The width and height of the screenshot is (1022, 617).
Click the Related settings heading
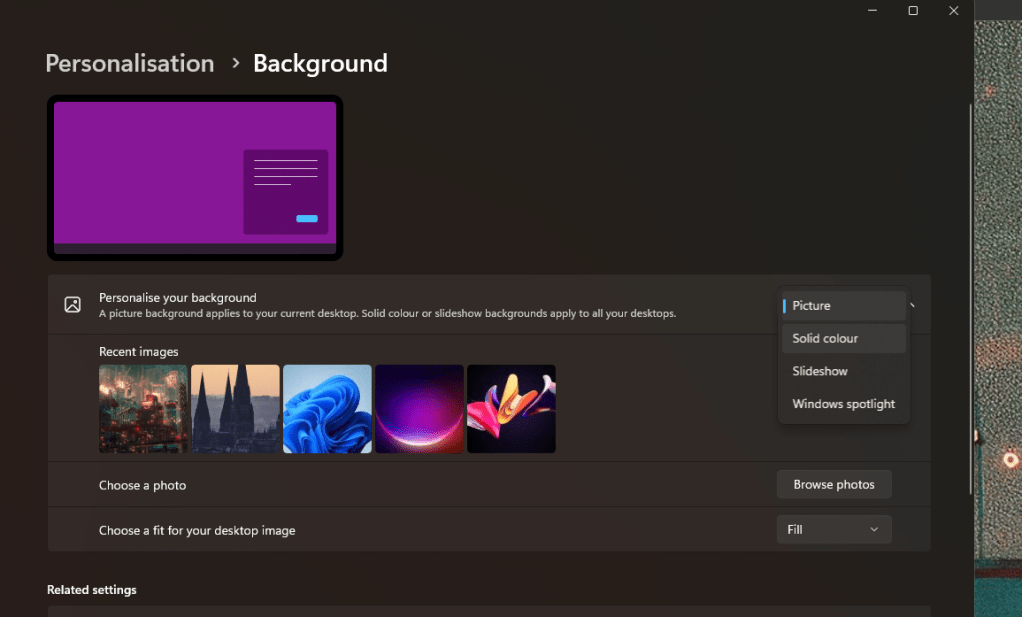[x=92, y=590]
